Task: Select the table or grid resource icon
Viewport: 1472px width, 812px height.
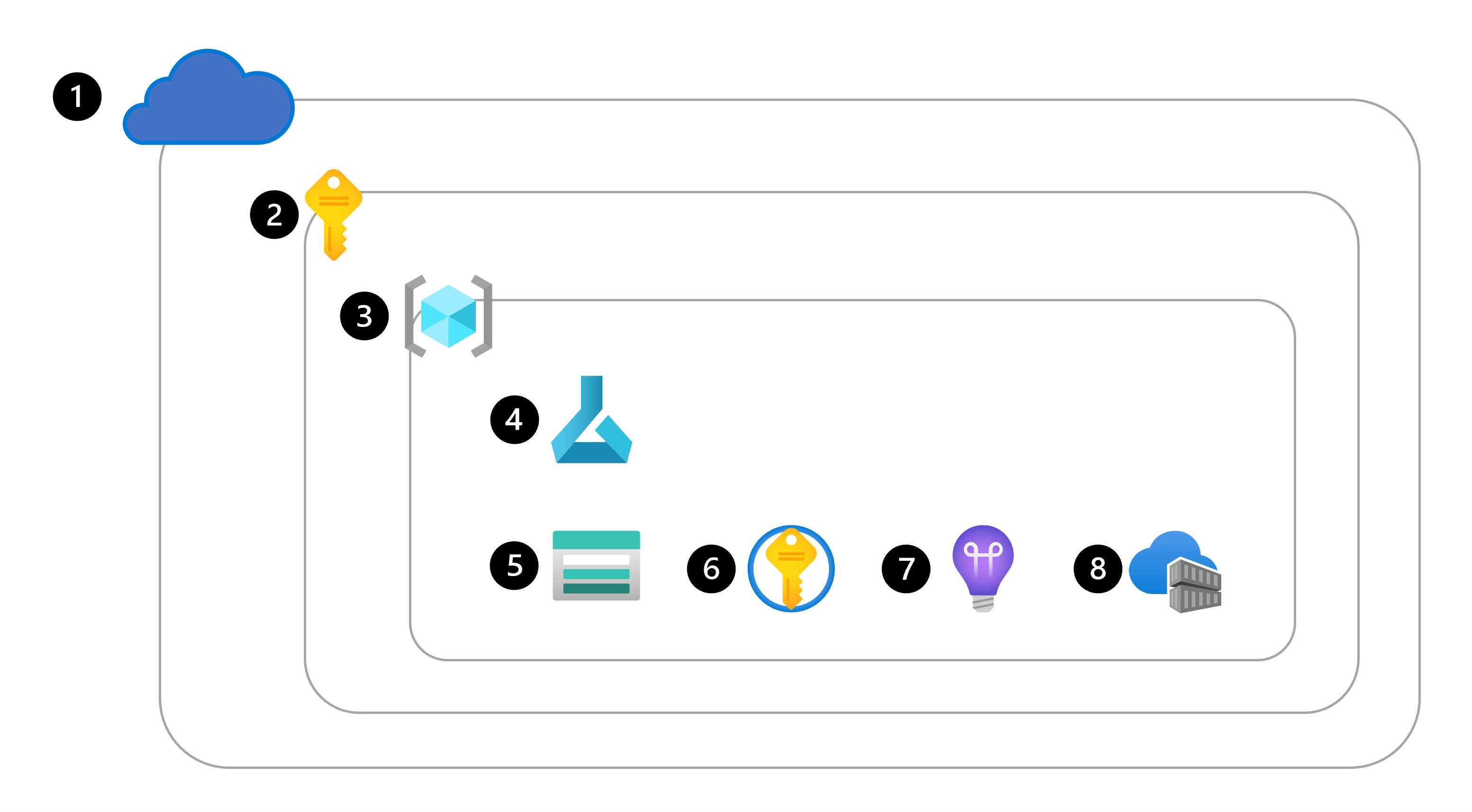Action: click(592, 577)
